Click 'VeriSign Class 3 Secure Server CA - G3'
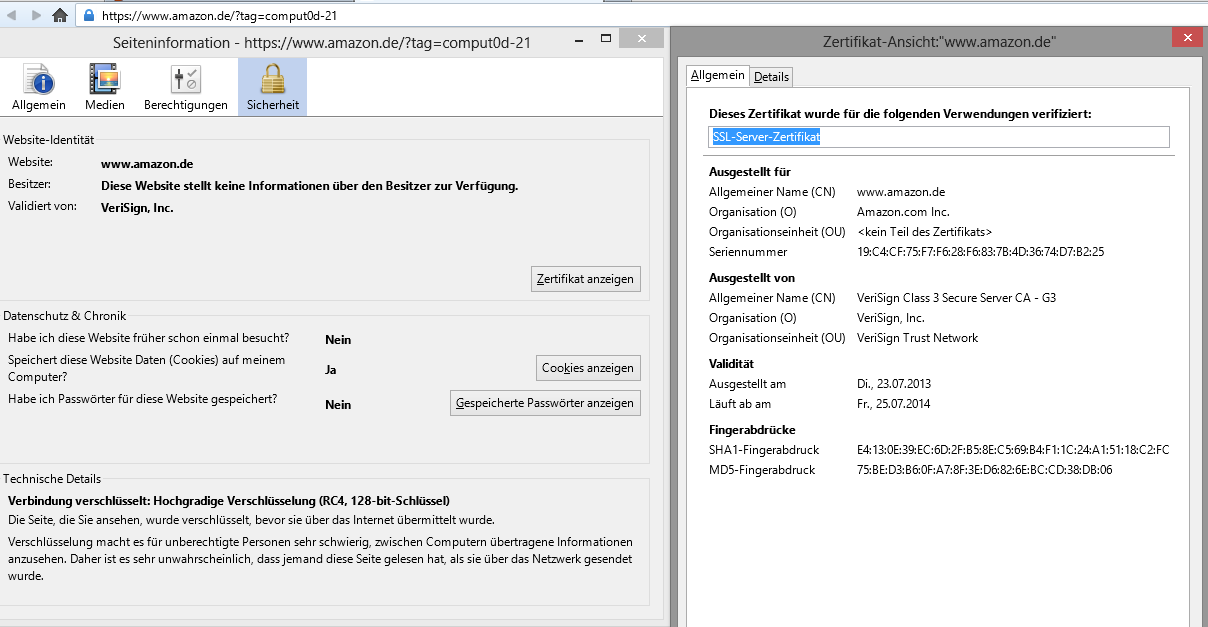This screenshot has width=1208, height=627. tap(956, 298)
